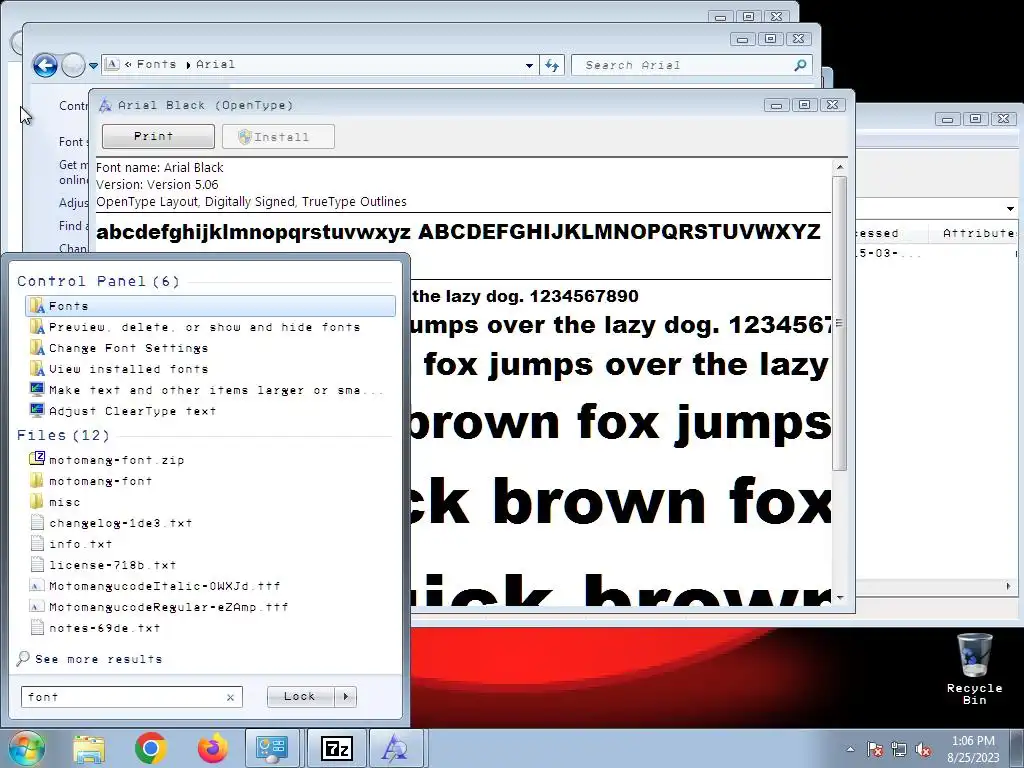Click the Action Center flag tray icon
The image size is (1024, 768).
pos(875,750)
